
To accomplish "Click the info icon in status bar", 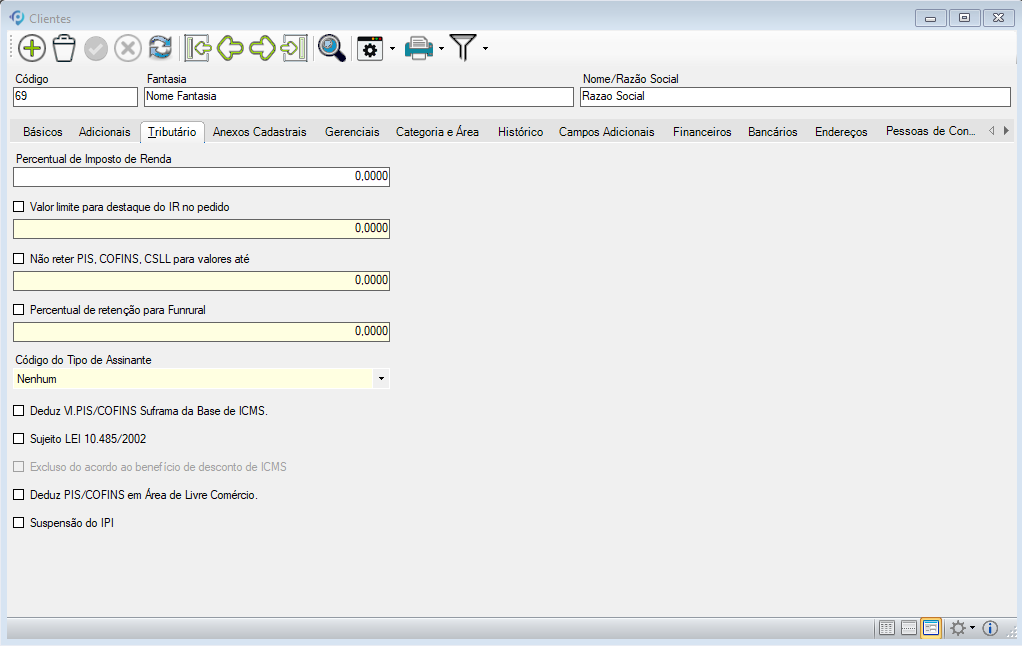I will pyautogui.click(x=990, y=628).
